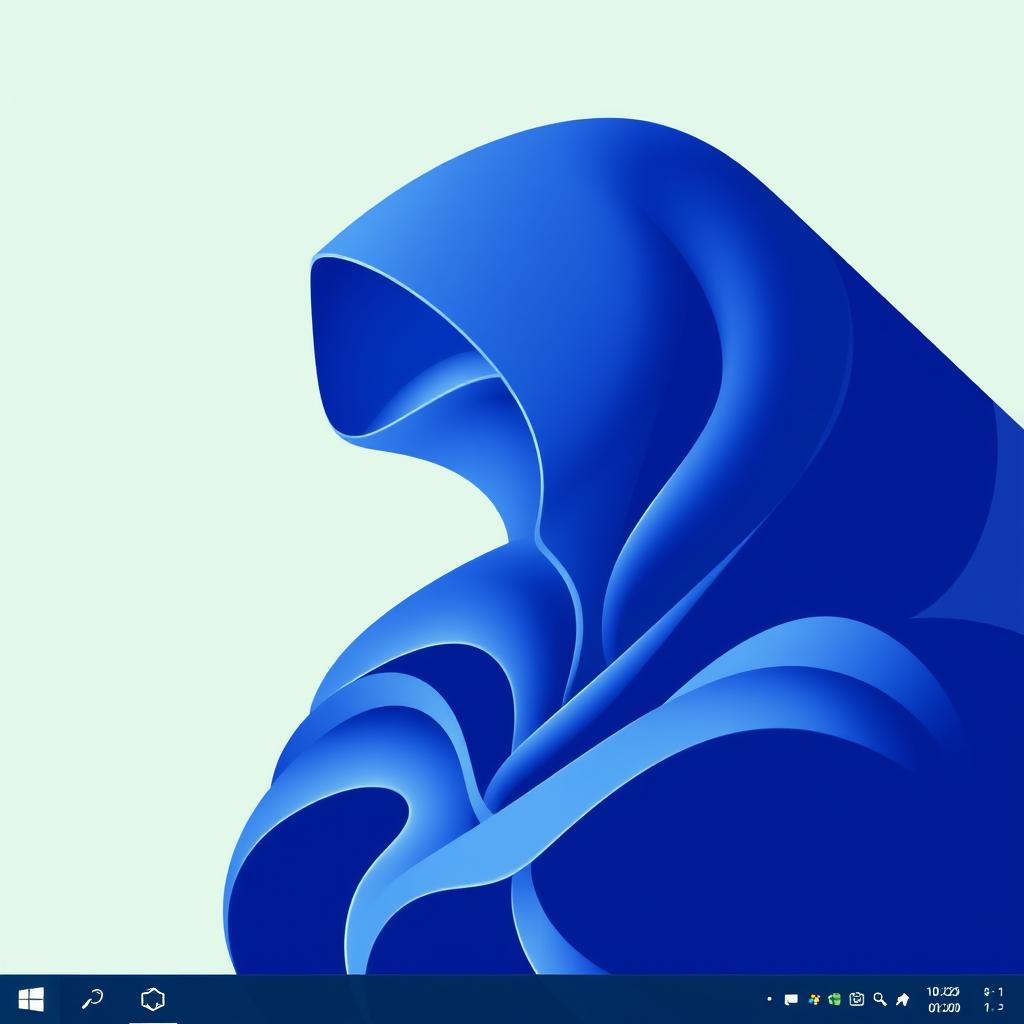Open the Windows Start menu
This screenshot has width=1024, height=1024.
31,999
